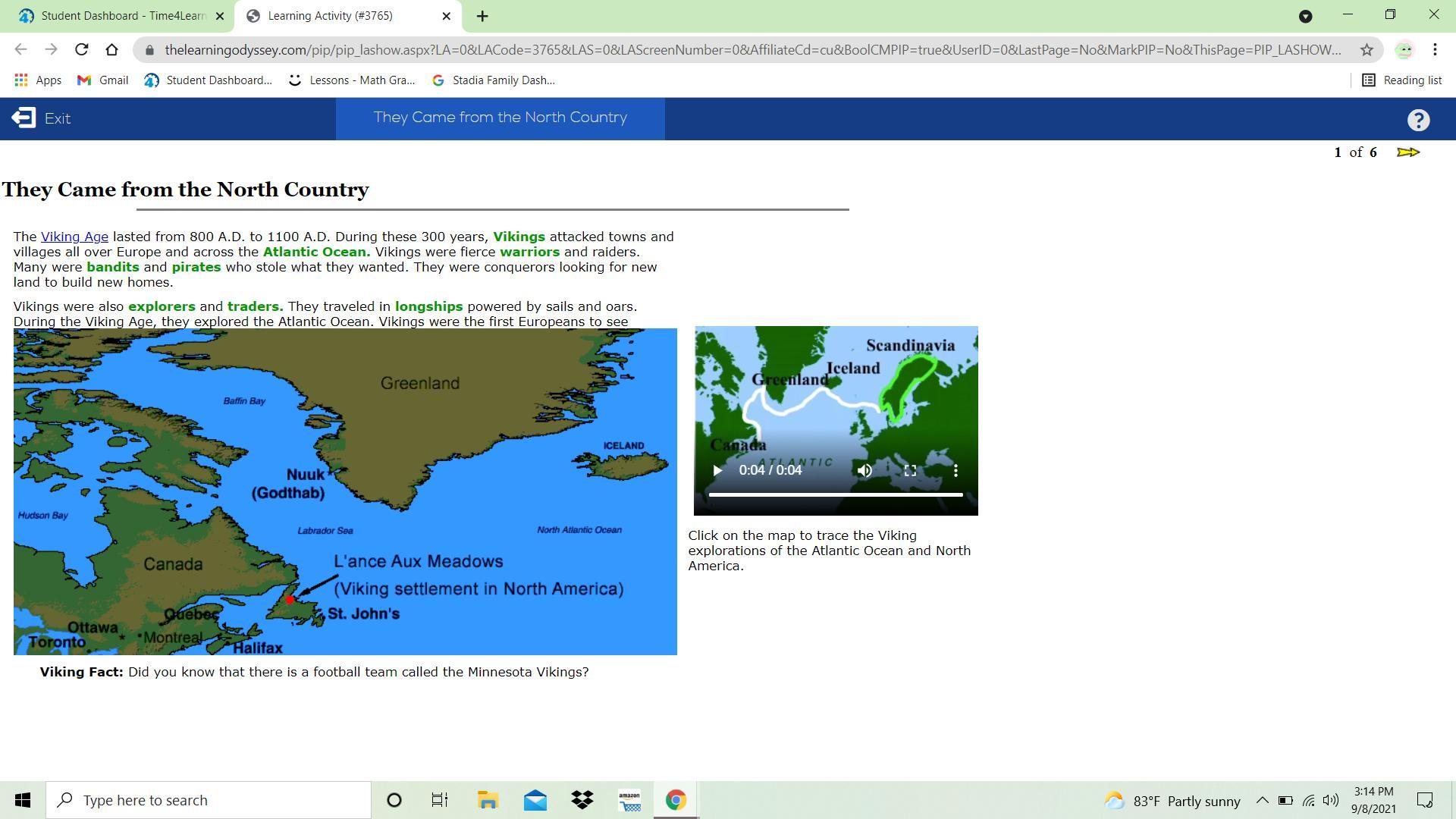The height and width of the screenshot is (819, 1456).
Task: Mute the video volume
Action: (864, 470)
